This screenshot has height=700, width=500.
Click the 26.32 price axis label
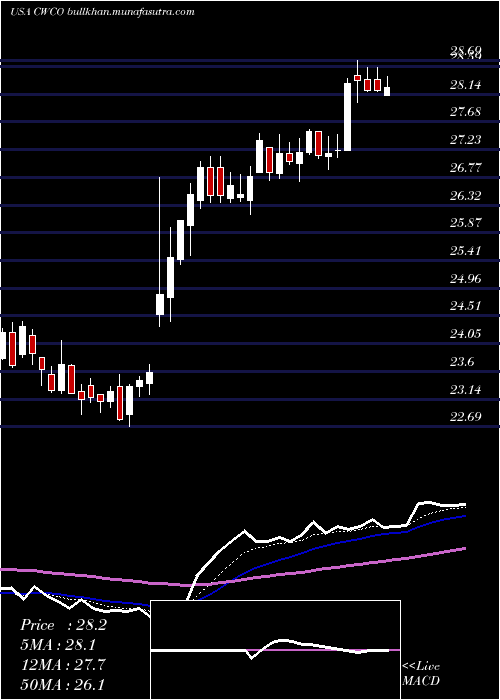466,196
